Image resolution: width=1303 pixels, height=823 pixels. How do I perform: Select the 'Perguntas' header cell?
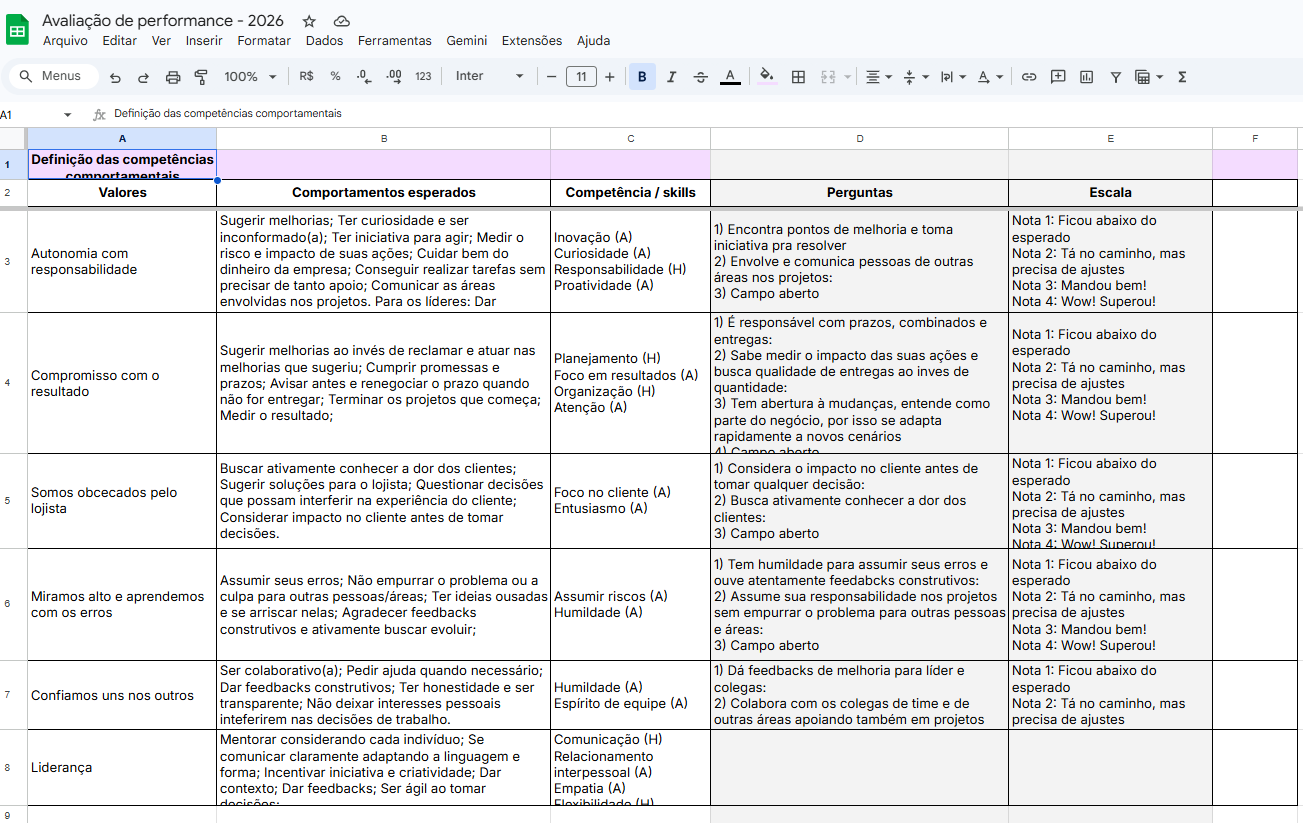pos(860,192)
